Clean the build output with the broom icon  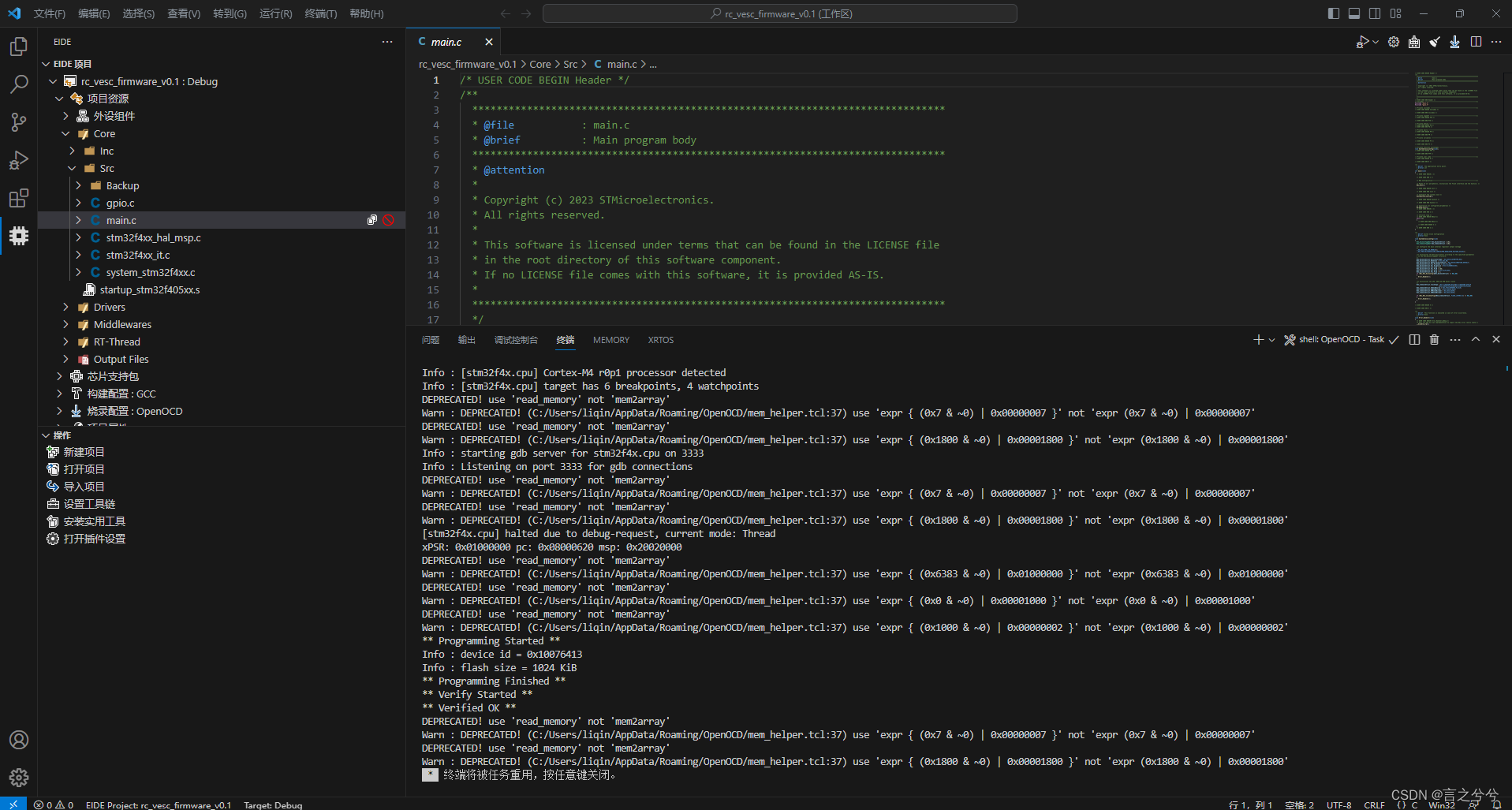point(1434,42)
